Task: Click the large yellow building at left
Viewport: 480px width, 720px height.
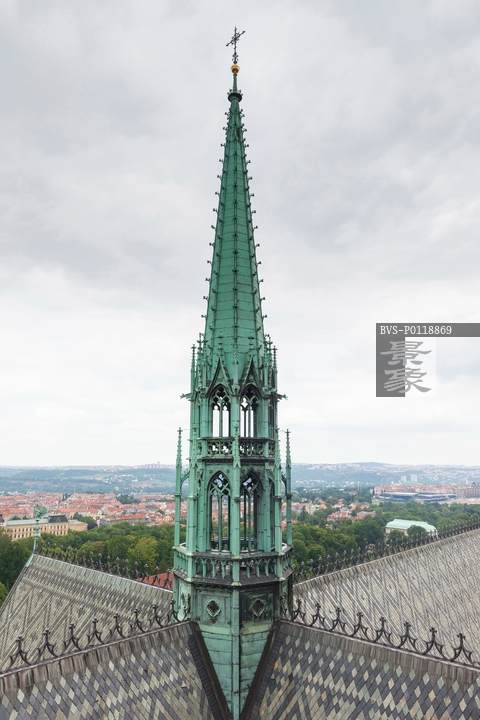Action: pos(41,526)
